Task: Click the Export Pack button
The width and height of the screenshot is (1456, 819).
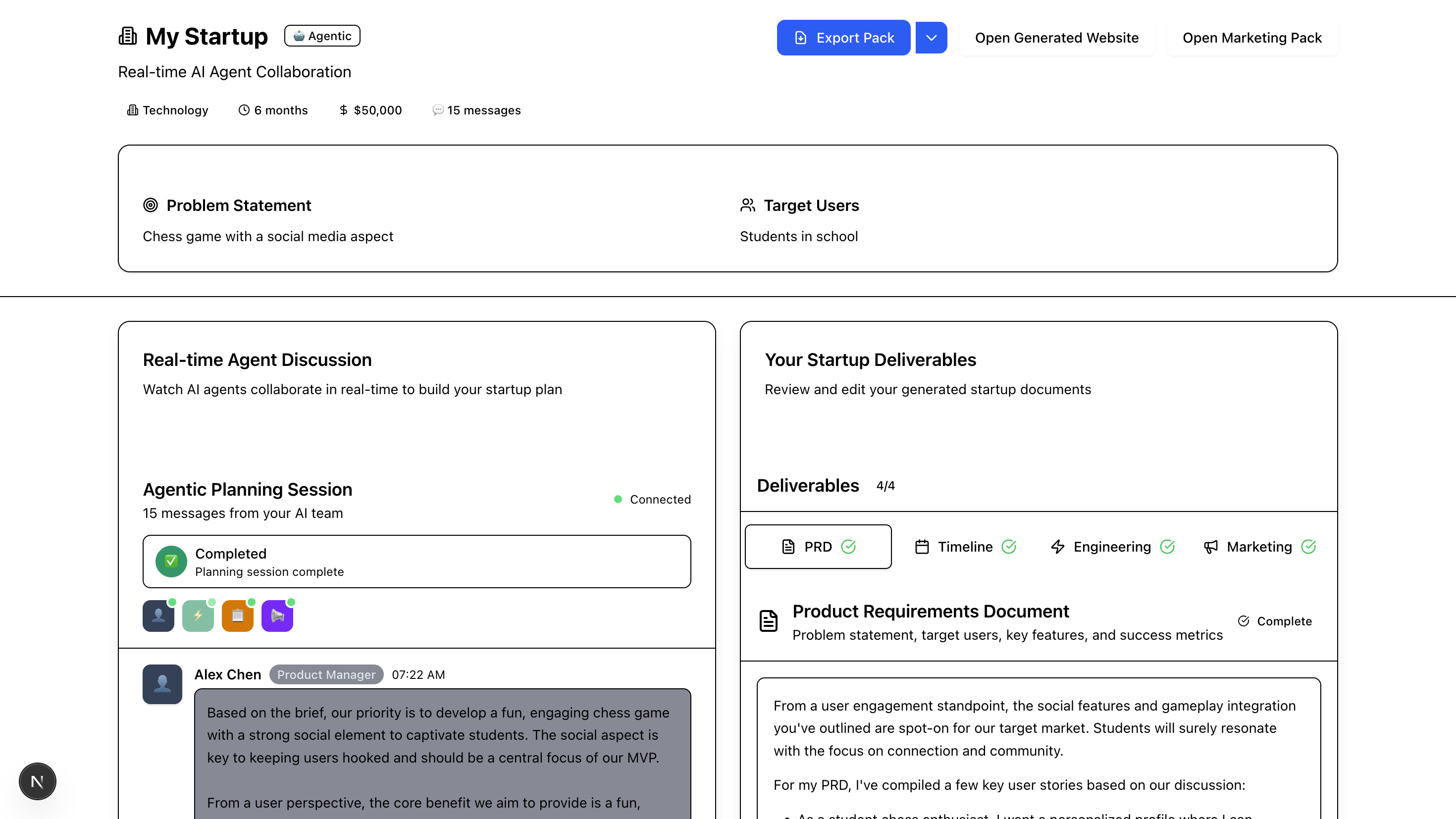Action: tap(843, 38)
